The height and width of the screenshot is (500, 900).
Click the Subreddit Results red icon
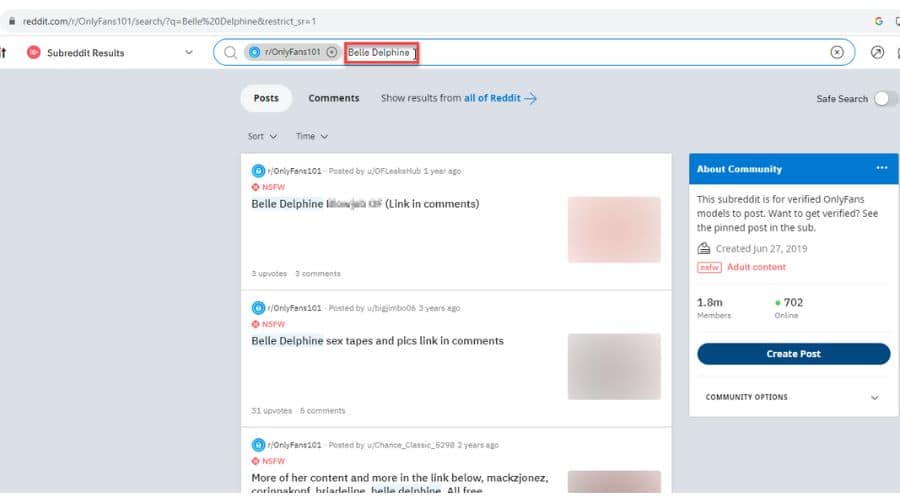[x=34, y=52]
